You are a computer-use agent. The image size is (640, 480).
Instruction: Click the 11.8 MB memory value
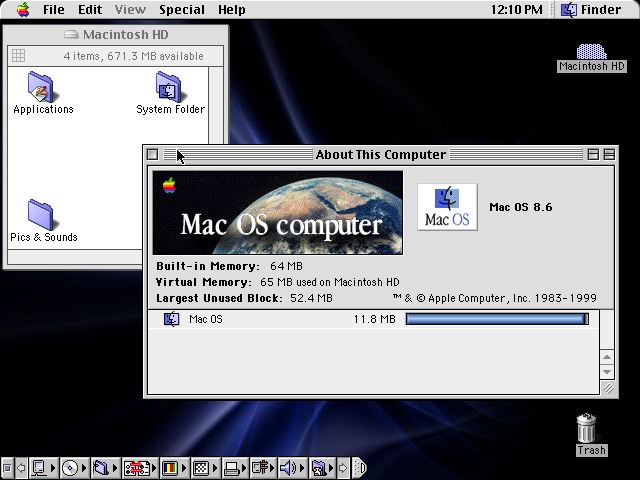(x=374, y=319)
